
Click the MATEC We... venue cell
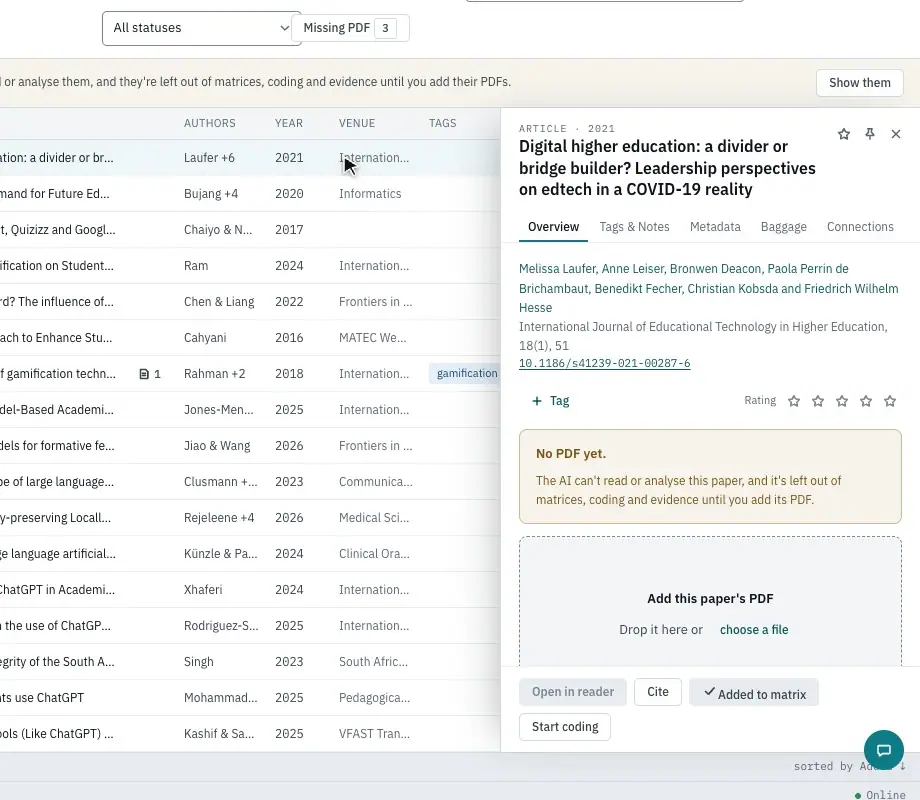(372, 337)
